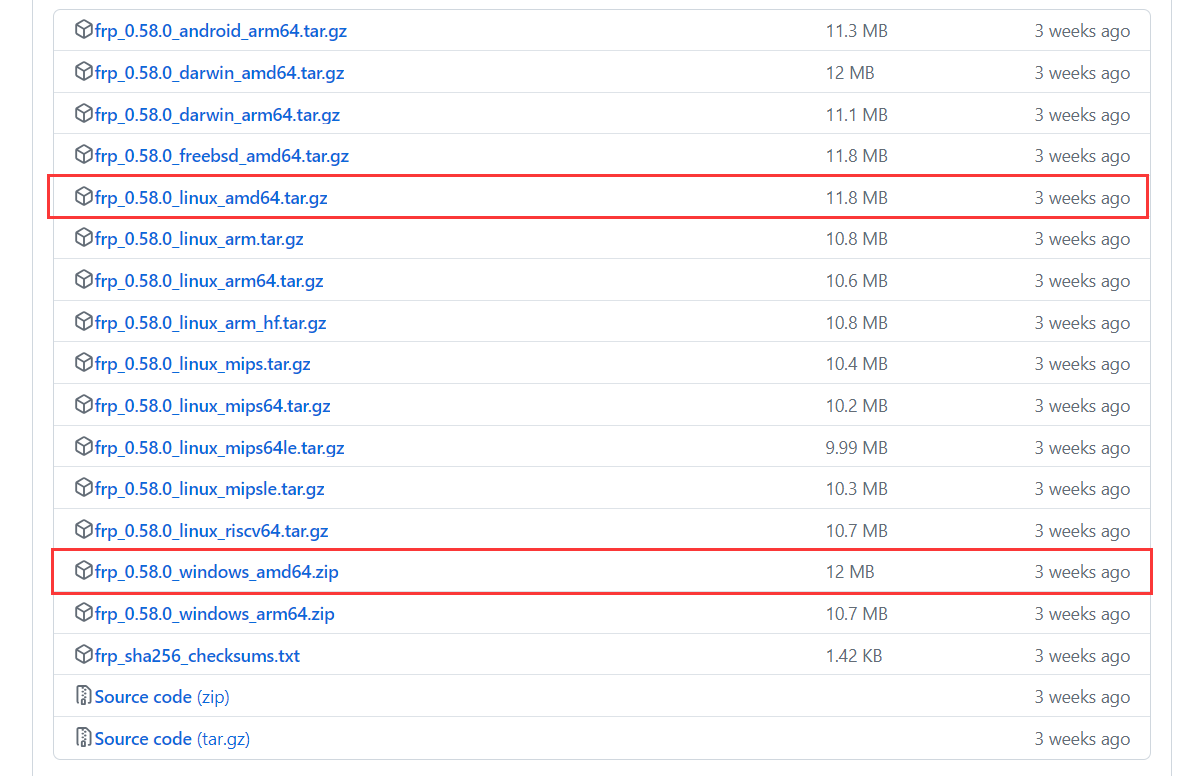The image size is (1181, 776).
Task: Download frp_0.58.0_linux_amd64.tar.gz
Action: coord(211,198)
